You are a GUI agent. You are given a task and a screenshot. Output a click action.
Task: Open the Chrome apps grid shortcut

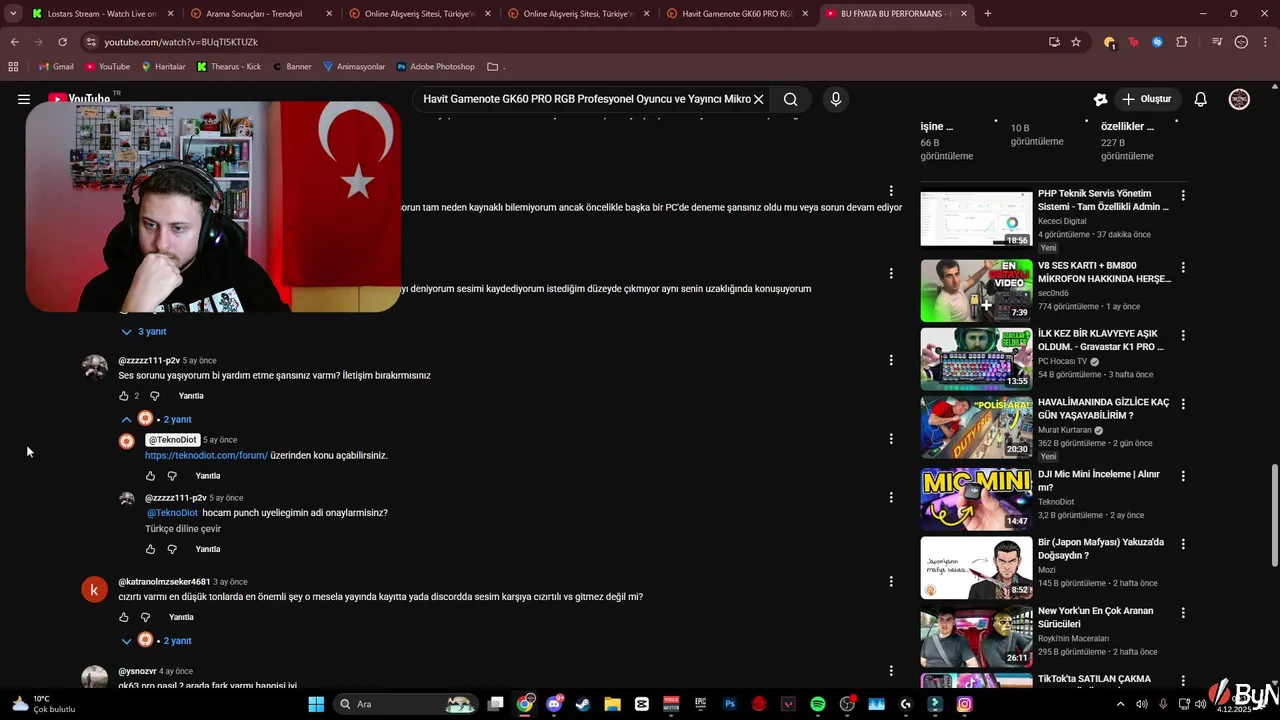point(13,66)
